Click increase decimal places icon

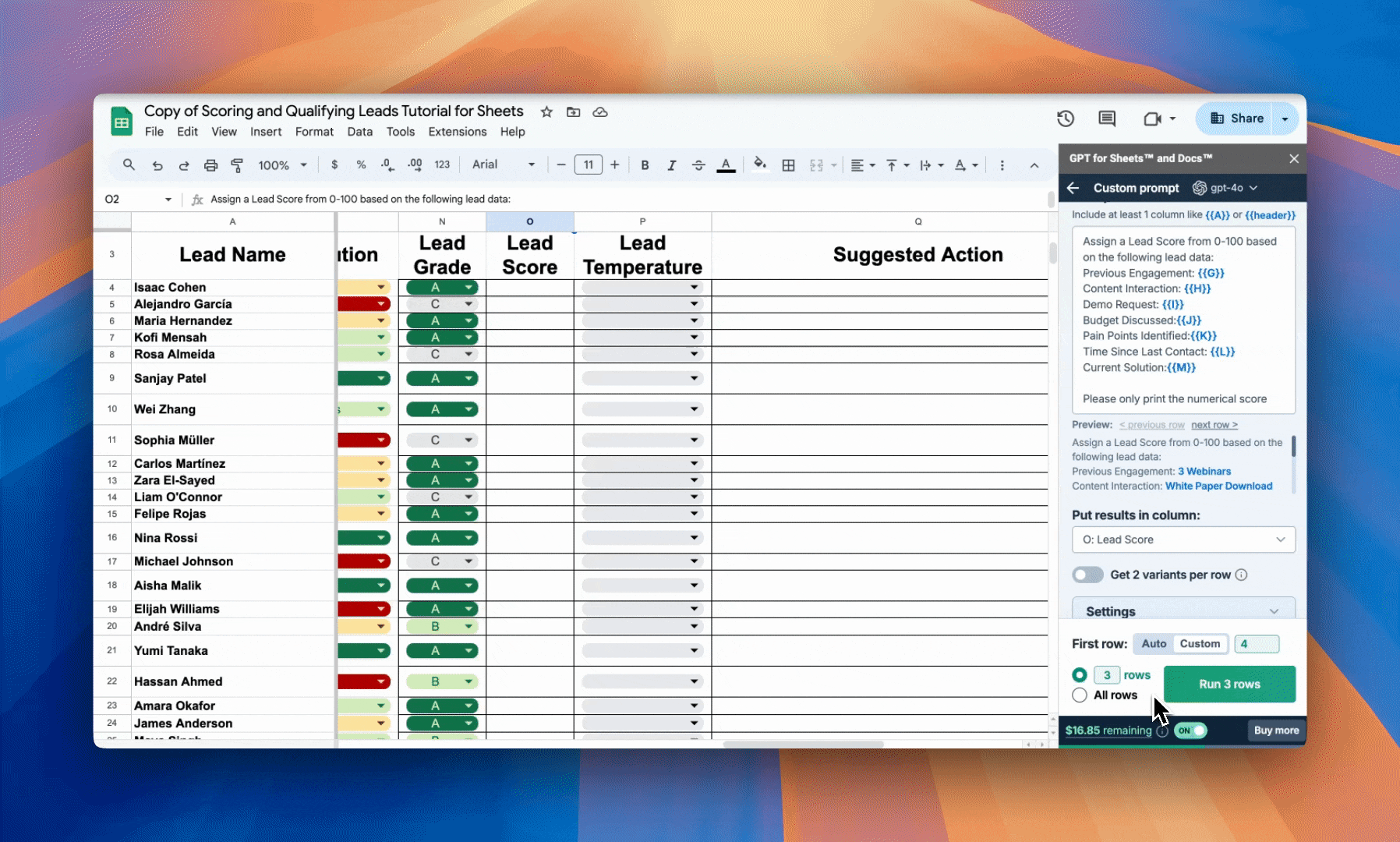pyautogui.click(x=415, y=165)
